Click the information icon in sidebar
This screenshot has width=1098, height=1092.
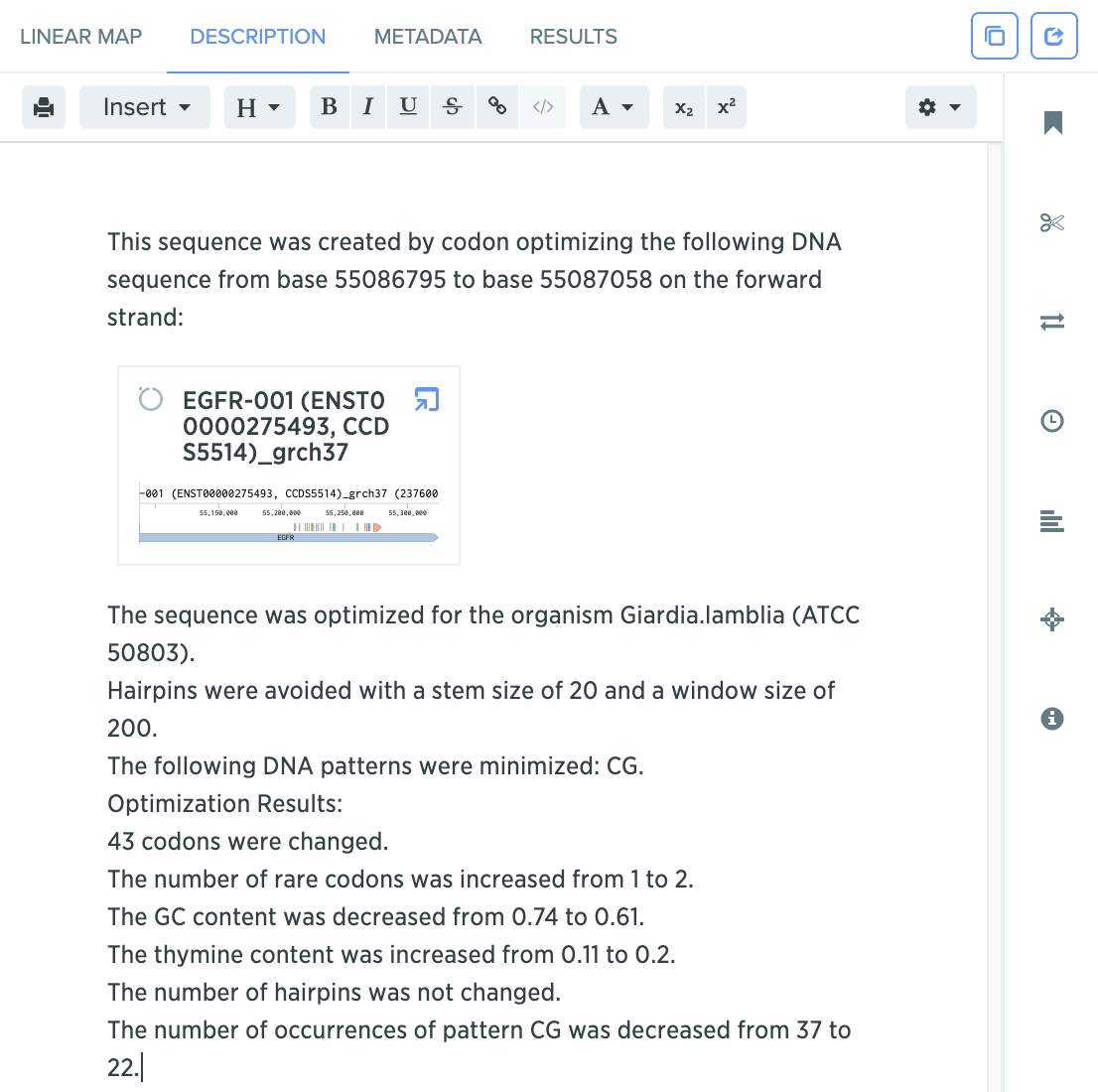pos(1052,719)
